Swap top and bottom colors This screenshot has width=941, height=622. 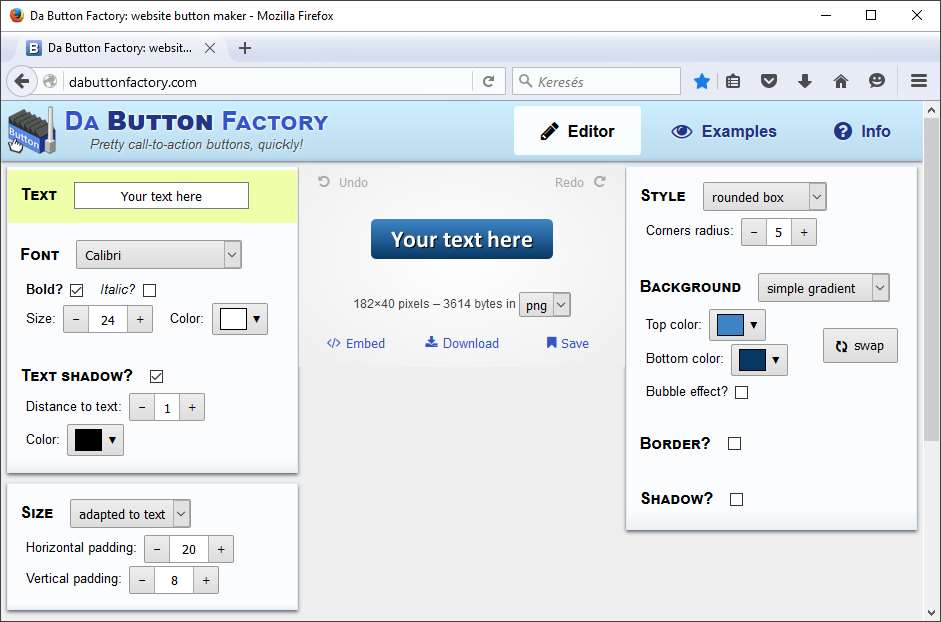click(x=860, y=346)
